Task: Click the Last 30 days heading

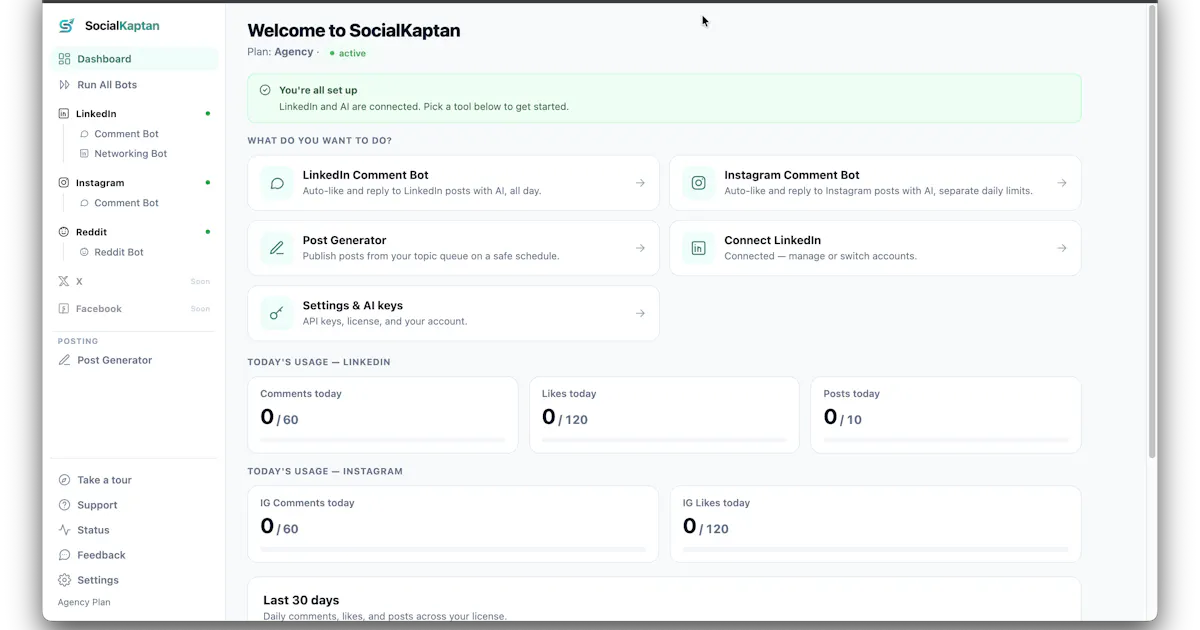Action: coord(301,600)
